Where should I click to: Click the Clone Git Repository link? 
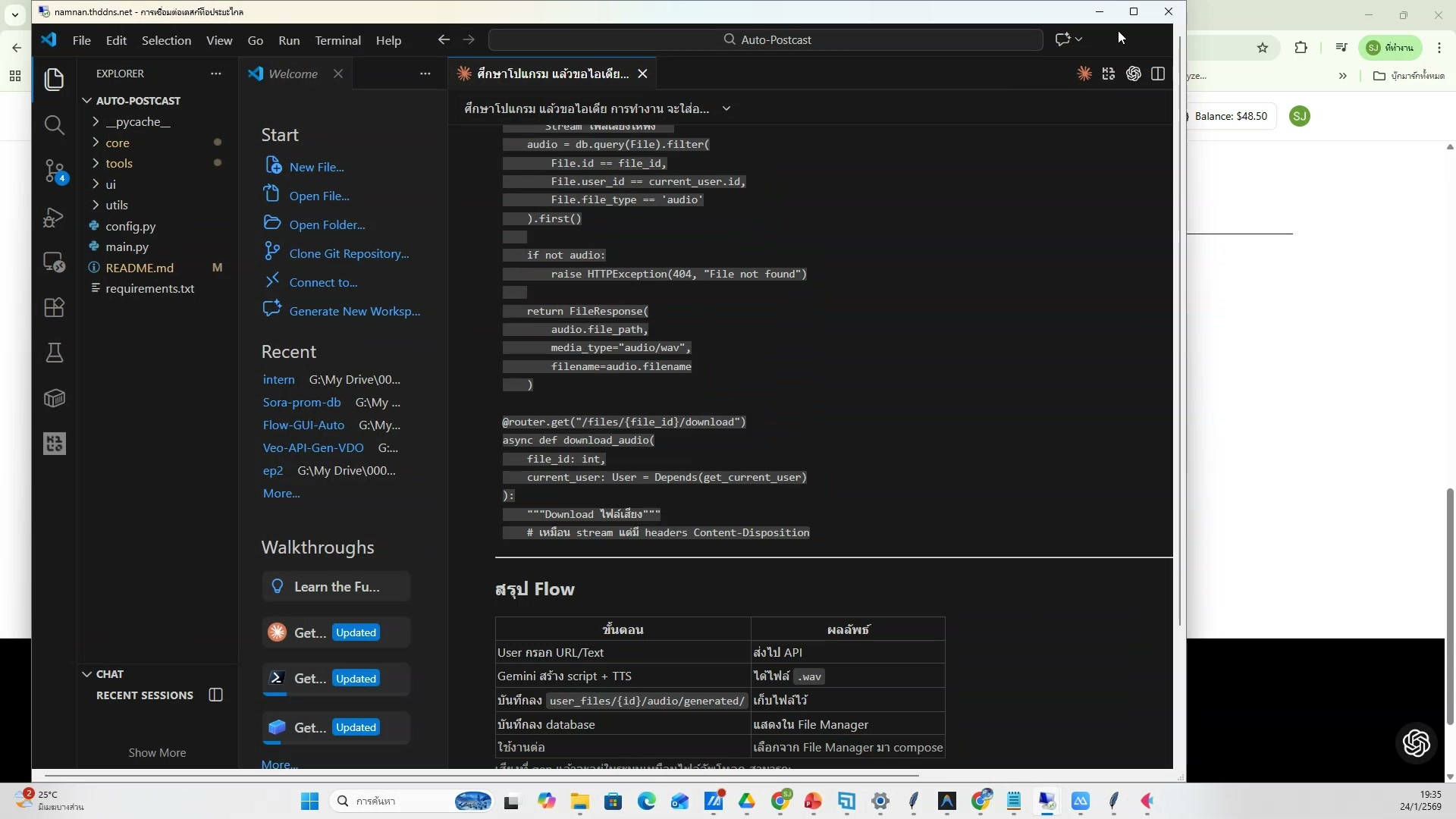pos(349,253)
